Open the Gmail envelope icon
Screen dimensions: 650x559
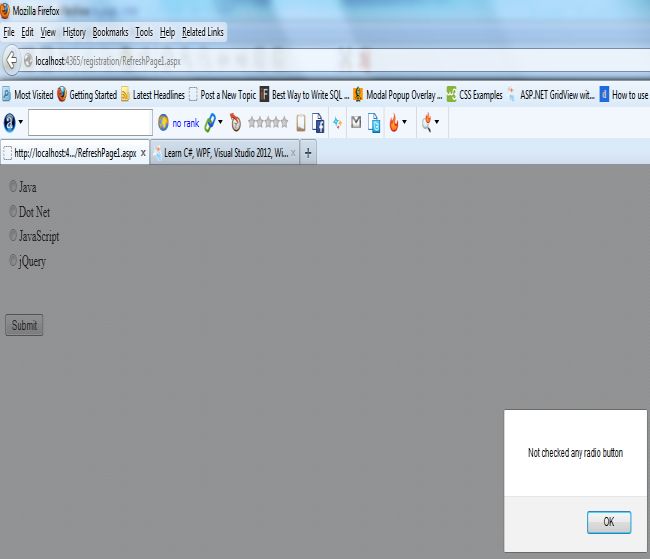356,122
